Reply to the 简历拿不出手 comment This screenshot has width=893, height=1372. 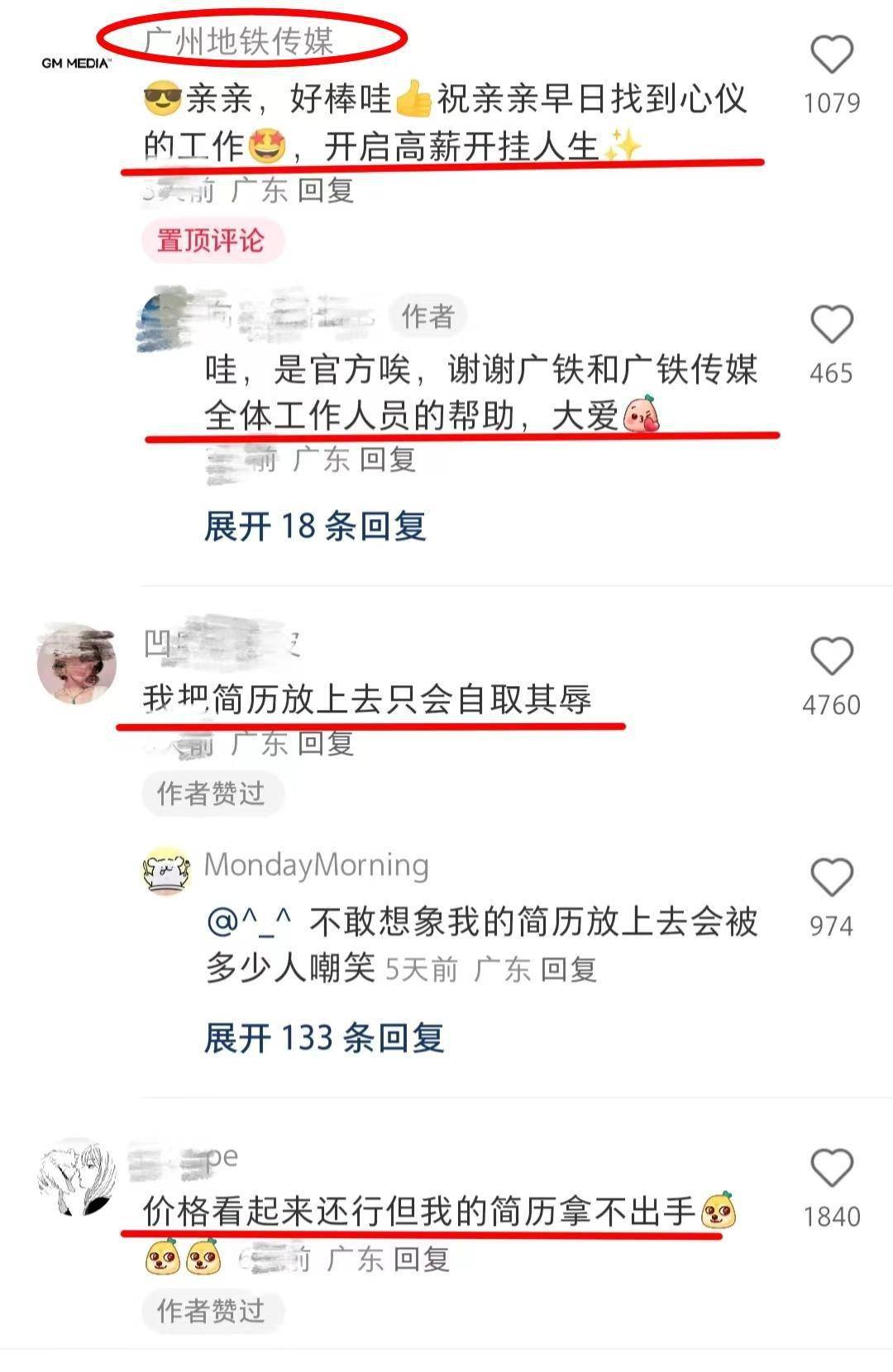[x=421, y=1260]
